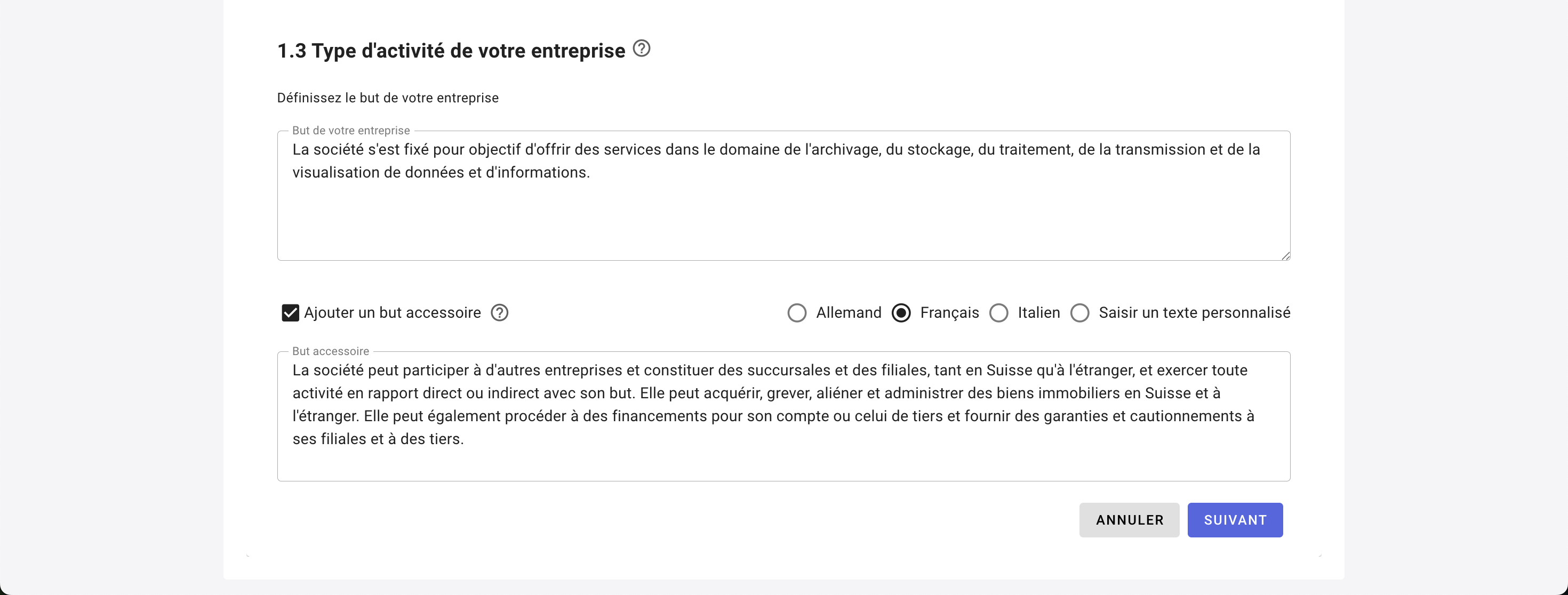Open help icon next to 'Ajouter un but accessoire'
This screenshot has height=595, width=1568.
coord(500,313)
